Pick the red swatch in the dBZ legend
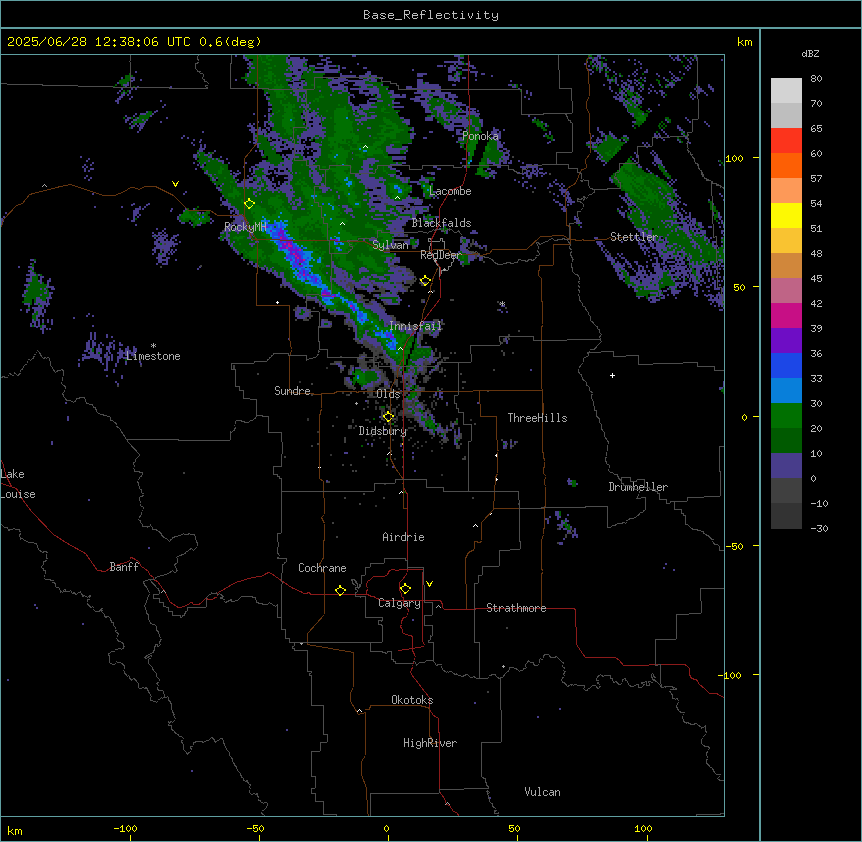Image resolution: width=862 pixels, height=842 pixels. pyautogui.click(x=786, y=141)
